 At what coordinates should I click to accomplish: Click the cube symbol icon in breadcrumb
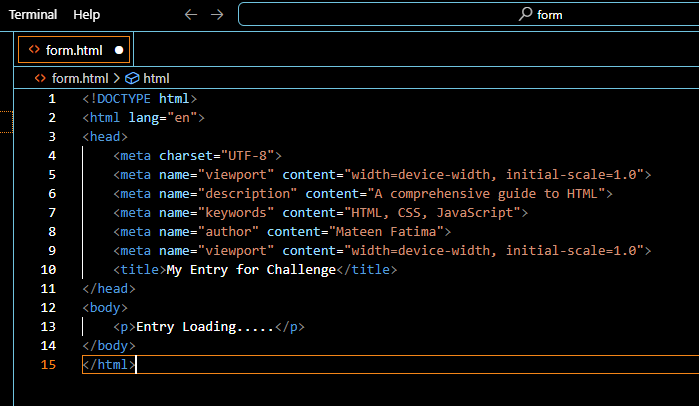(132, 78)
